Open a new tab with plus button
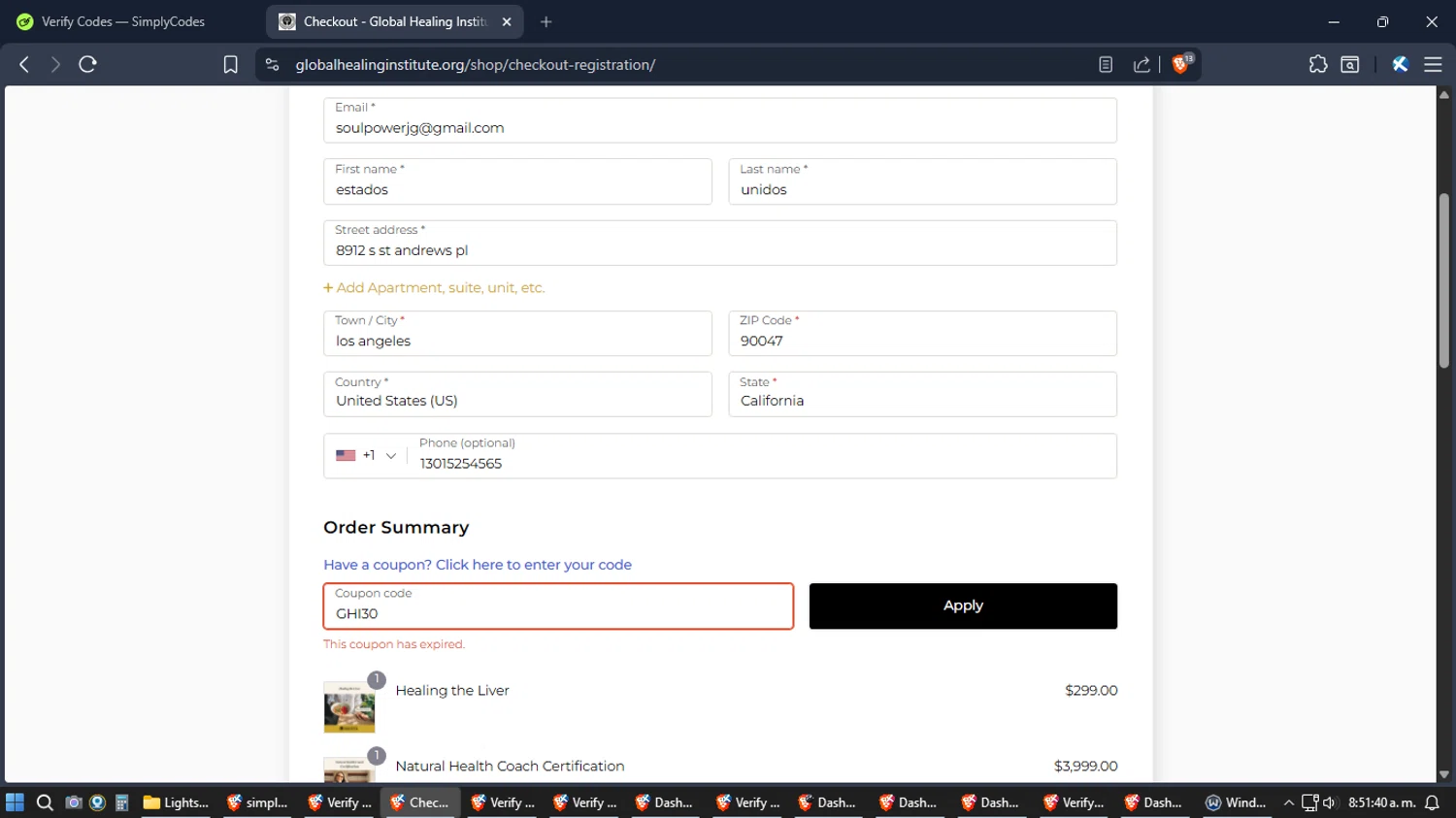The image size is (1456, 818). pos(546,21)
